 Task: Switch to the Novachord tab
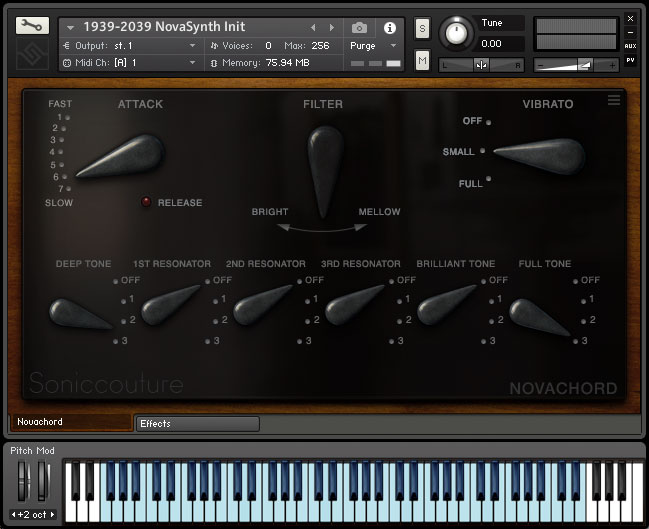[71, 422]
